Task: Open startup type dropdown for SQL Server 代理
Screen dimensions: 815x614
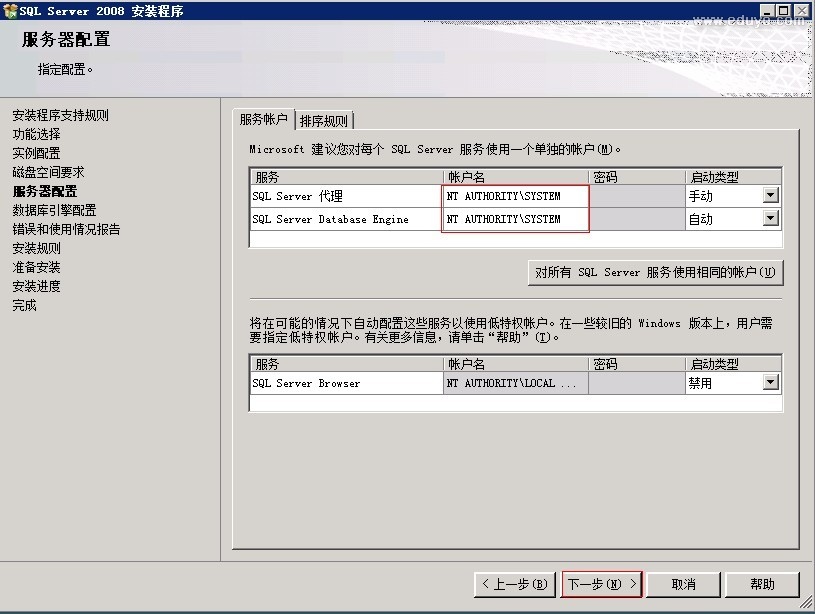Action: coord(770,196)
